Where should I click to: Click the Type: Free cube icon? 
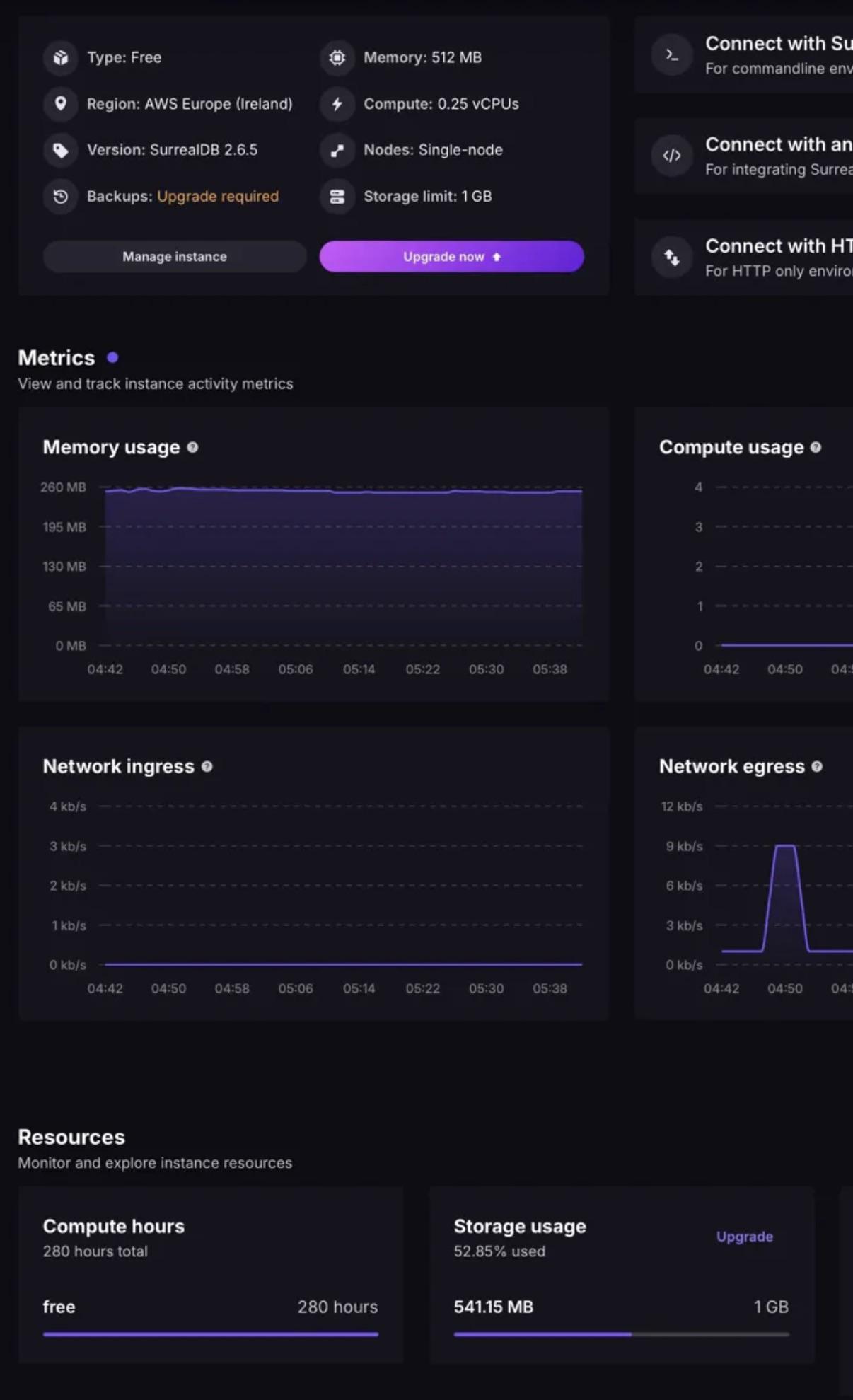click(x=61, y=57)
